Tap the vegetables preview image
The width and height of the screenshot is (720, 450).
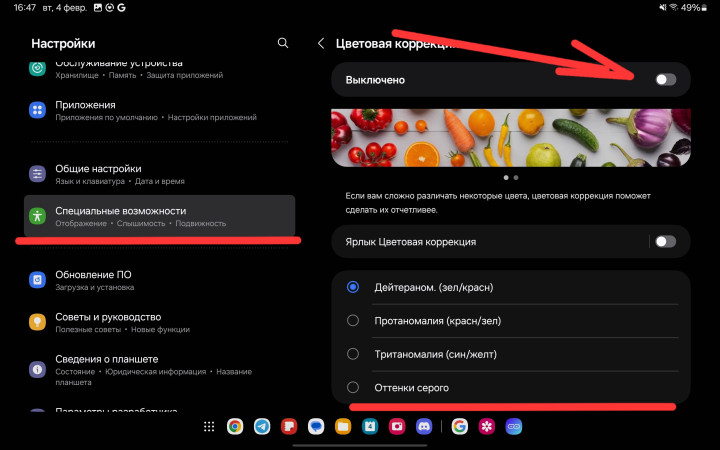pos(510,137)
